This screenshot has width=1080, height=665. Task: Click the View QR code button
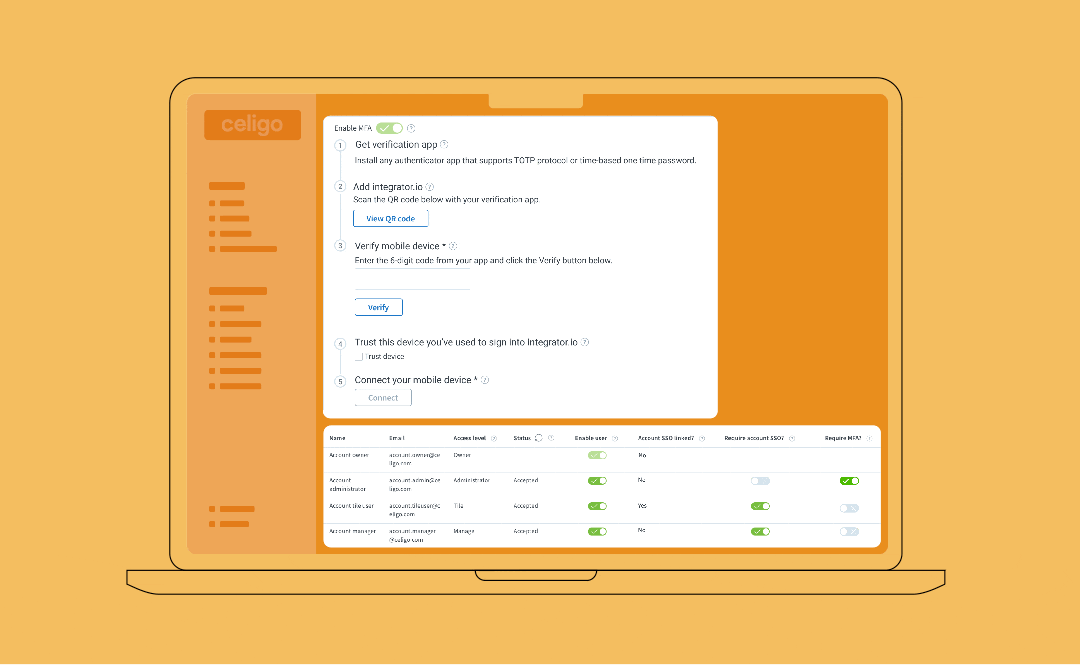(x=391, y=218)
